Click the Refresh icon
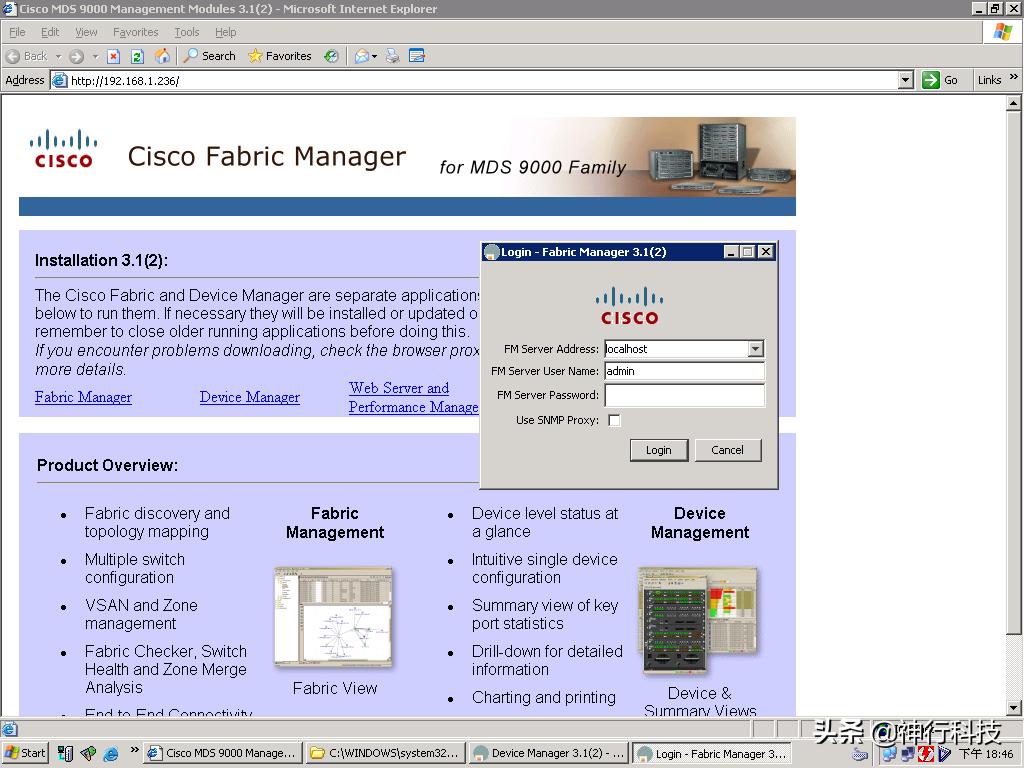 point(137,56)
